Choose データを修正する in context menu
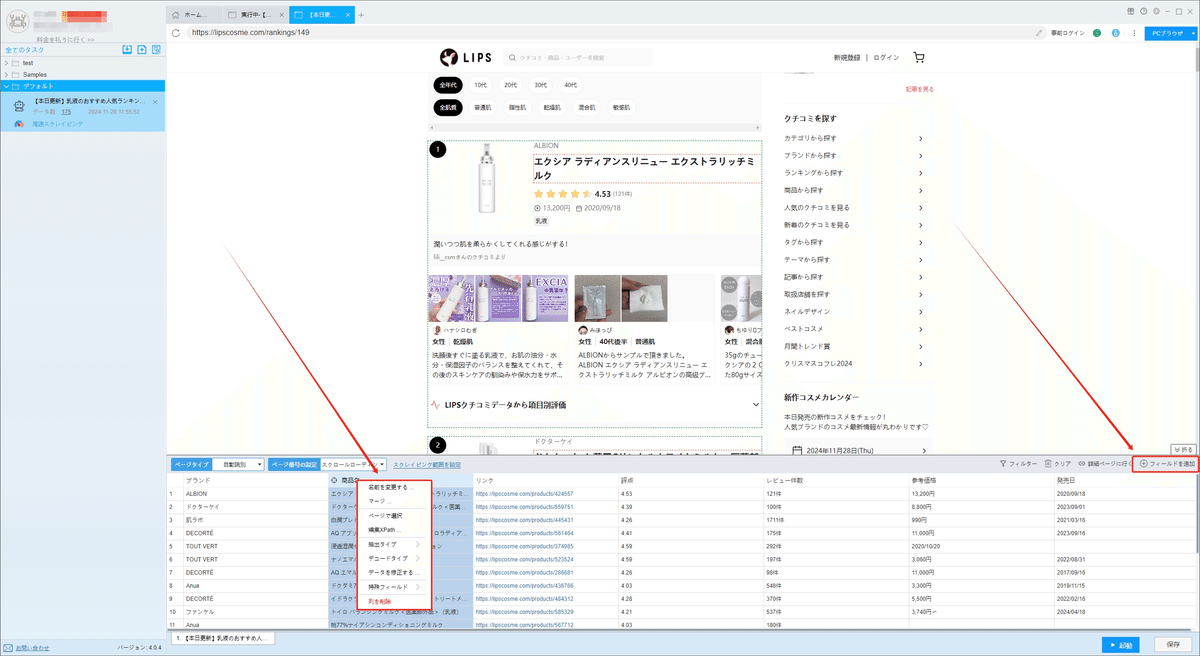This screenshot has height=656, width=1200. pos(394,573)
